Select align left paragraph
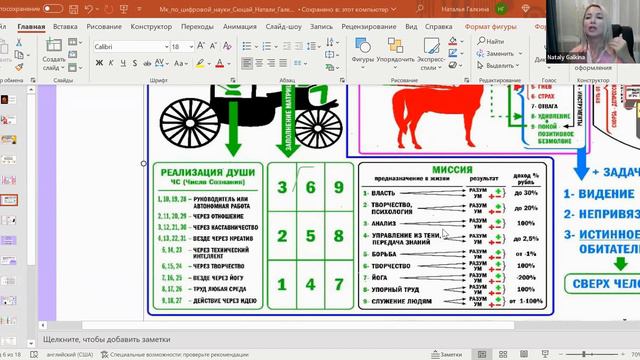The height and width of the screenshot is (360, 640). (x=247, y=63)
